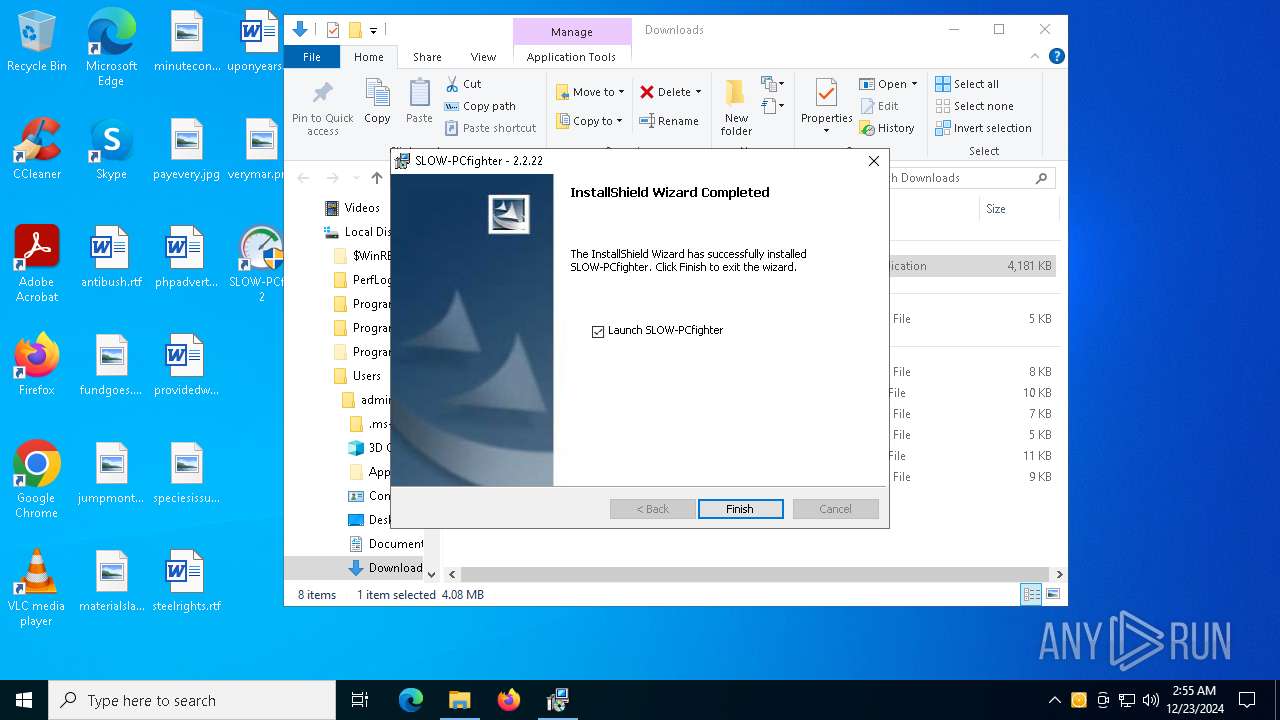Image resolution: width=1280 pixels, height=720 pixels.
Task: Open Microsoft Edge desktop shortcut
Action: coord(111,47)
